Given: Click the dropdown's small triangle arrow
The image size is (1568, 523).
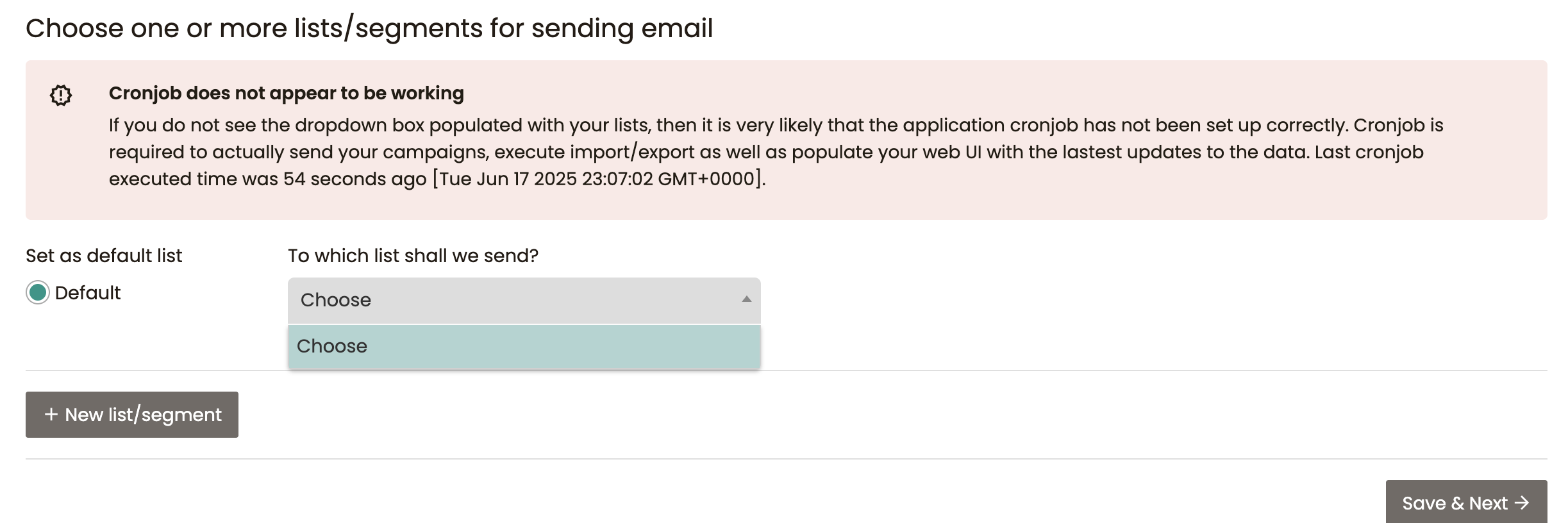Looking at the screenshot, I should [746, 299].
